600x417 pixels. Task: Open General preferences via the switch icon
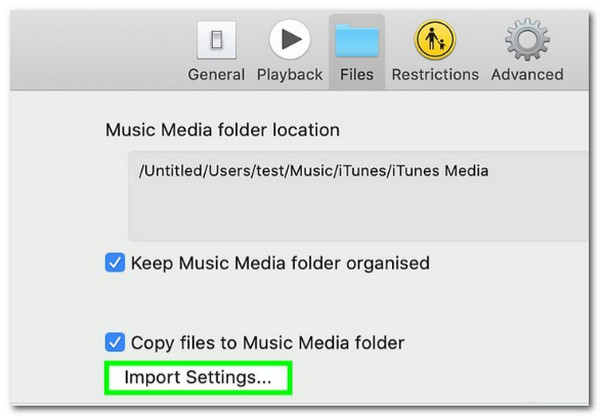(217, 40)
